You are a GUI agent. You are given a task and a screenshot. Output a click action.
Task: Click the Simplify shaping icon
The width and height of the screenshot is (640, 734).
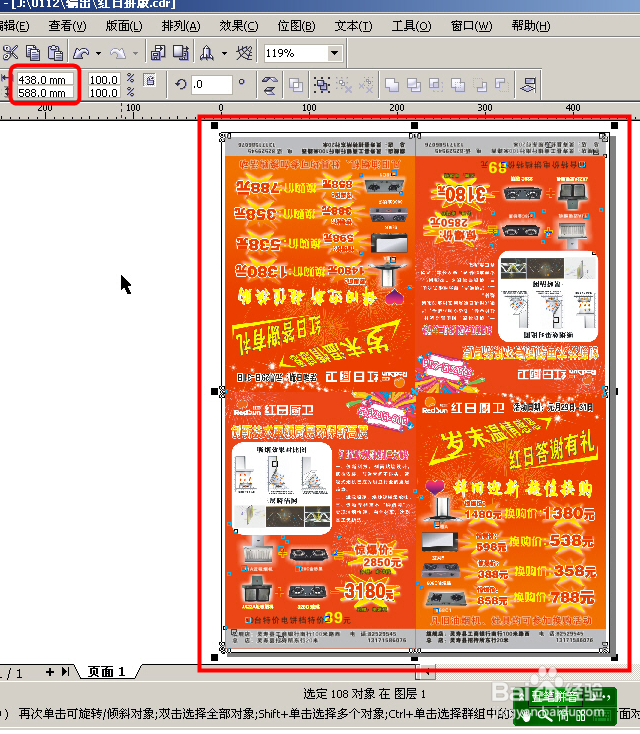458,85
